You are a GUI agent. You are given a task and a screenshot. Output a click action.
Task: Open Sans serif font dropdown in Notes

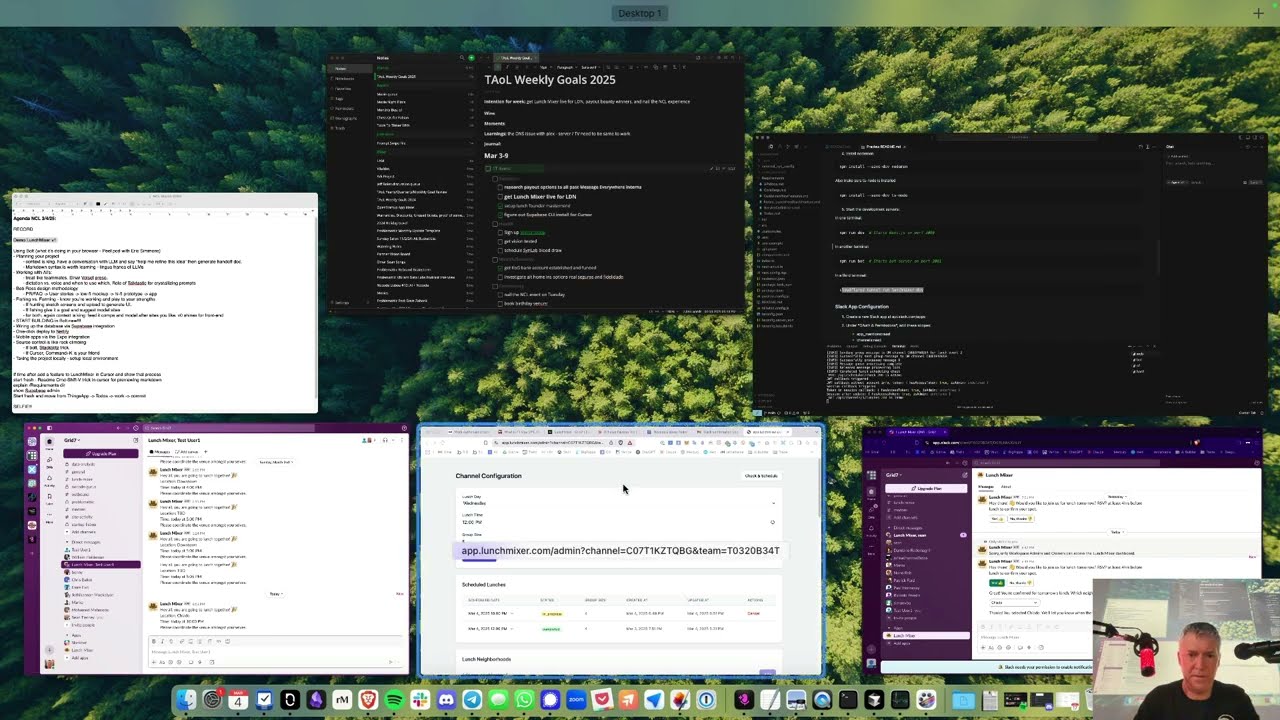pos(590,67)
